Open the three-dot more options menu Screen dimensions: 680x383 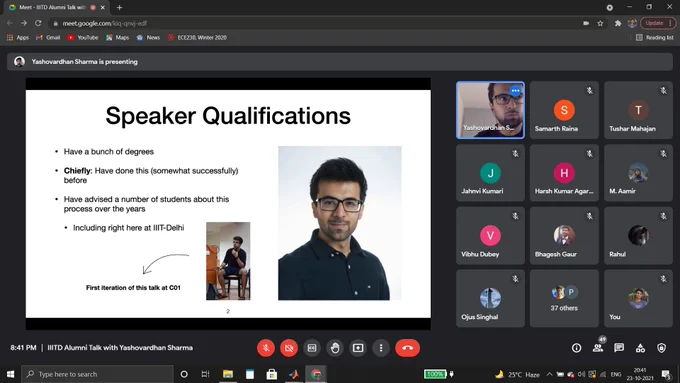pos(381,348)
